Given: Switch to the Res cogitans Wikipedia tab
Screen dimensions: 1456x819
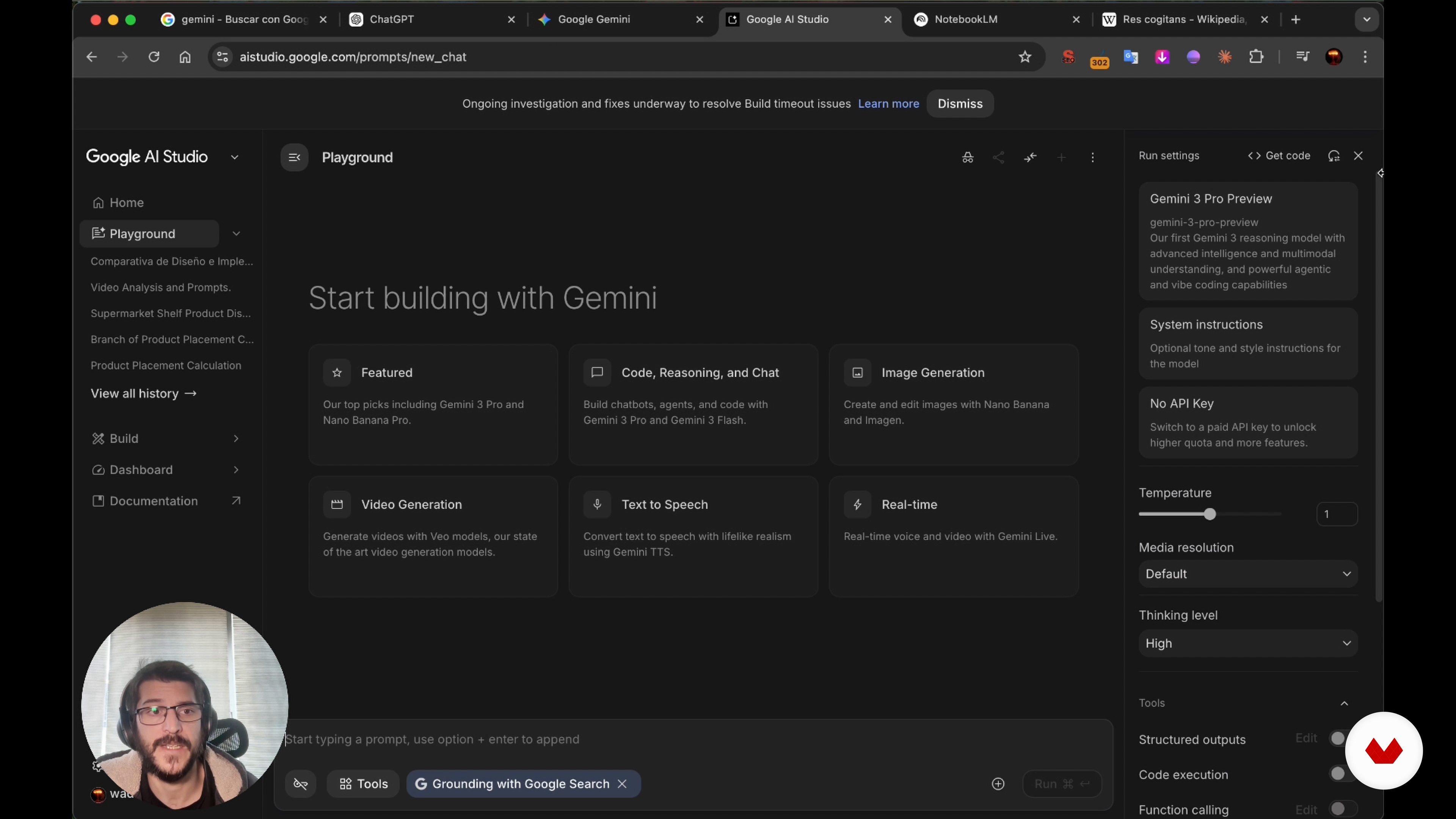Looking at the screenshot, I should (x=1185, y=20).
